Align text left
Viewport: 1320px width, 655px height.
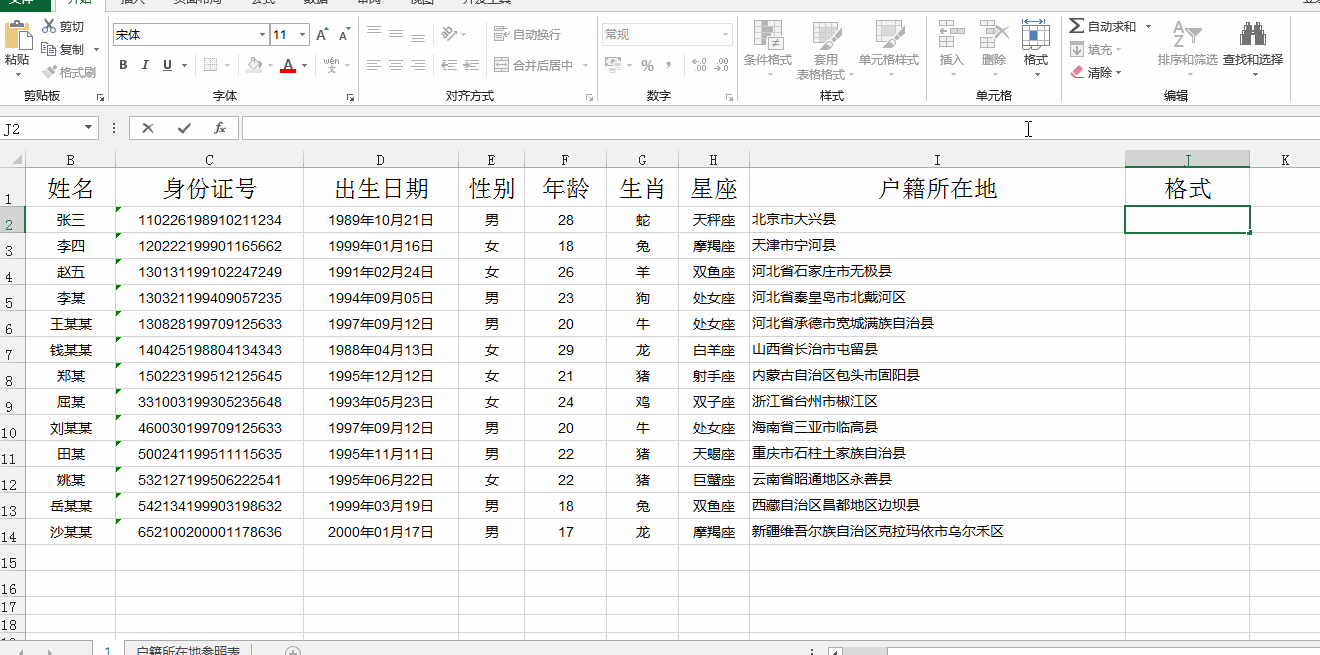tap(374, 65)
